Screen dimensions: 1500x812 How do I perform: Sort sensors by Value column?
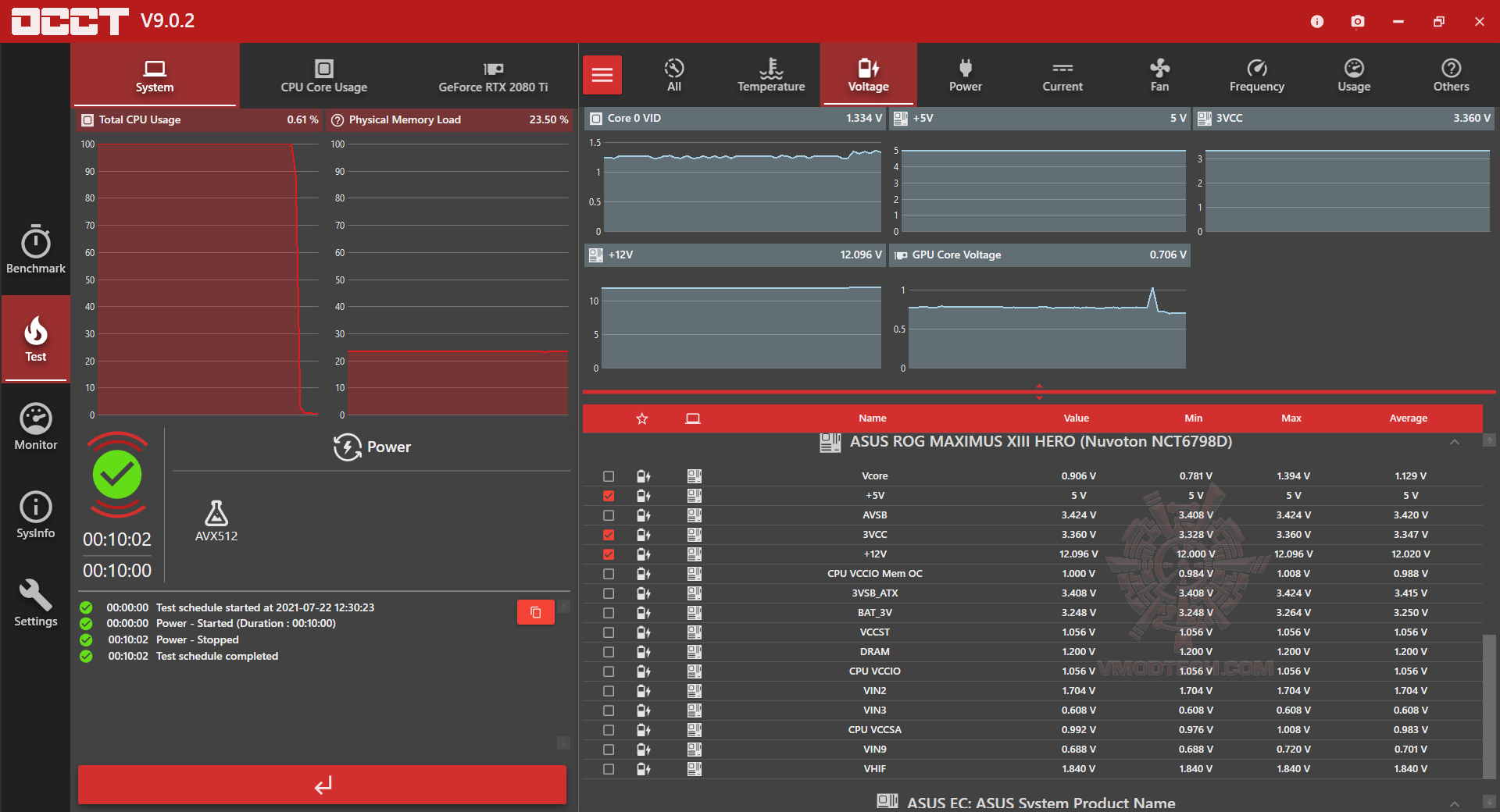click(x=1077, y=418)
